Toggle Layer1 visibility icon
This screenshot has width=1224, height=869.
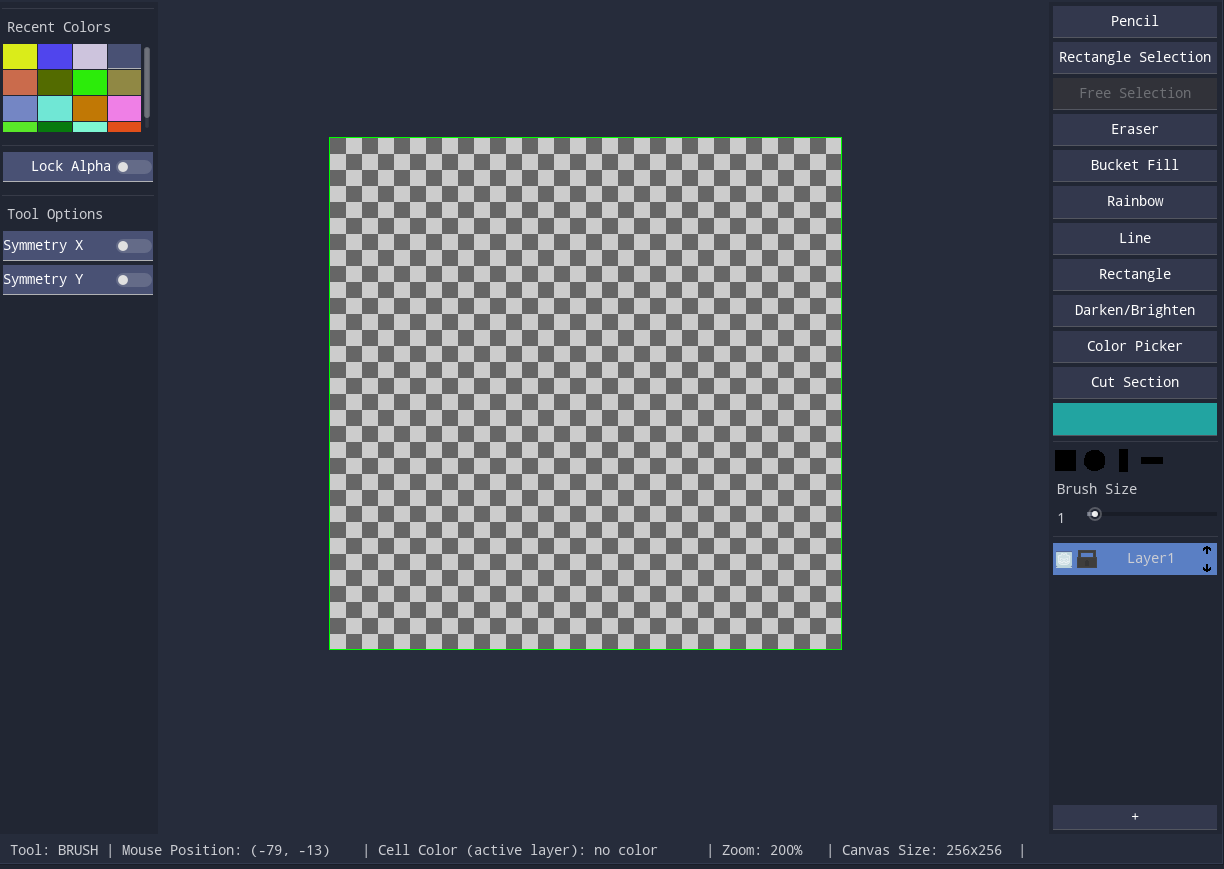[1064, 559]
